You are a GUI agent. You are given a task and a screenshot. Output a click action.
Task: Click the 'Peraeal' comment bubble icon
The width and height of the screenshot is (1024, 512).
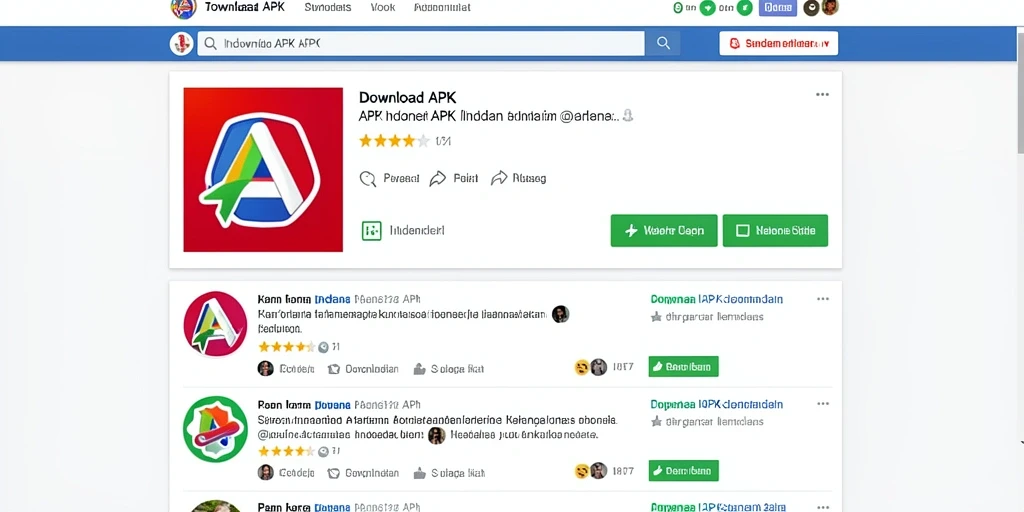(x=368, y=178)
